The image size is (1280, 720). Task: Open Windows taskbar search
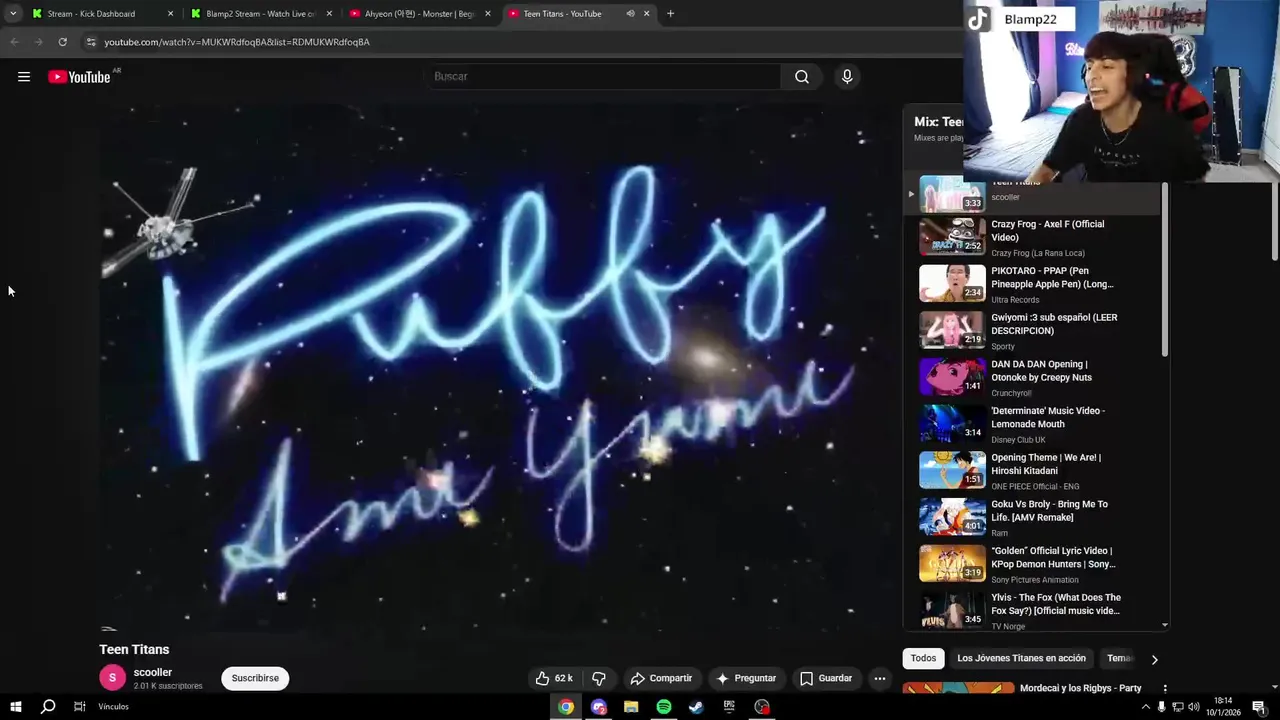point(47,707)
